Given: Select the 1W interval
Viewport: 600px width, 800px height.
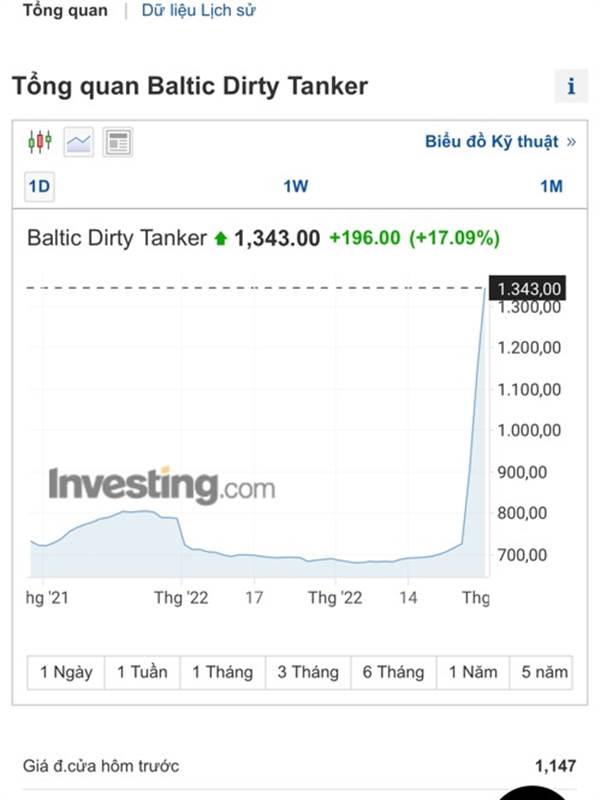Looking at the screenshot, I should coord(296,187).
